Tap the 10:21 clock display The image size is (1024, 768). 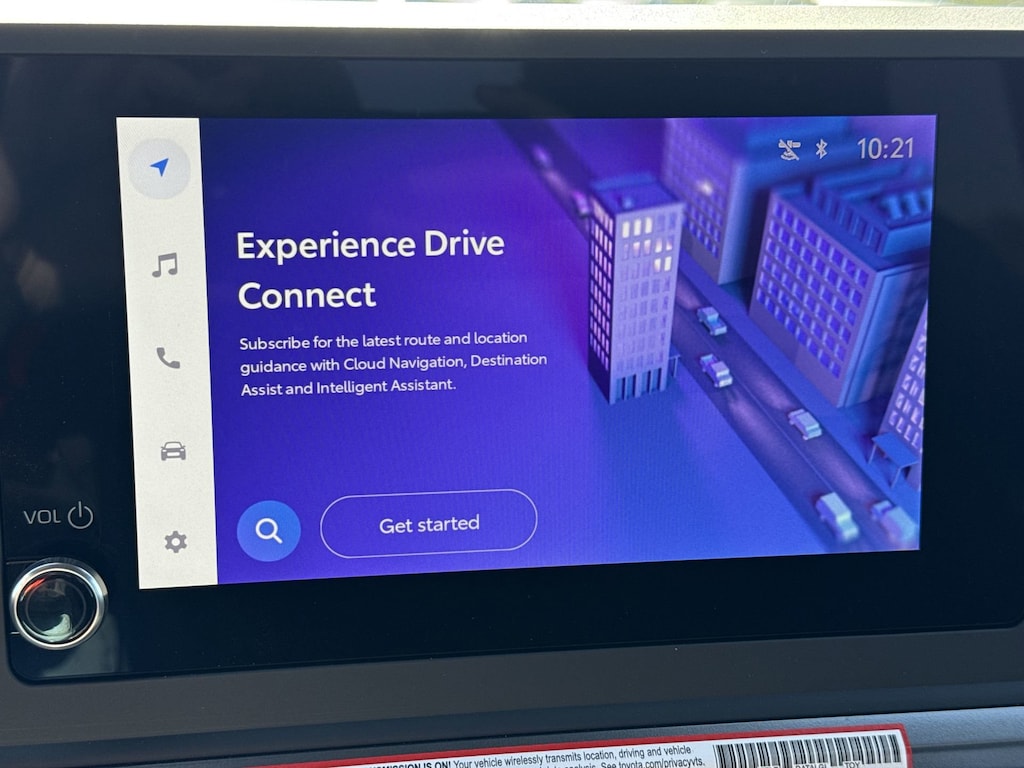point(885,149)
